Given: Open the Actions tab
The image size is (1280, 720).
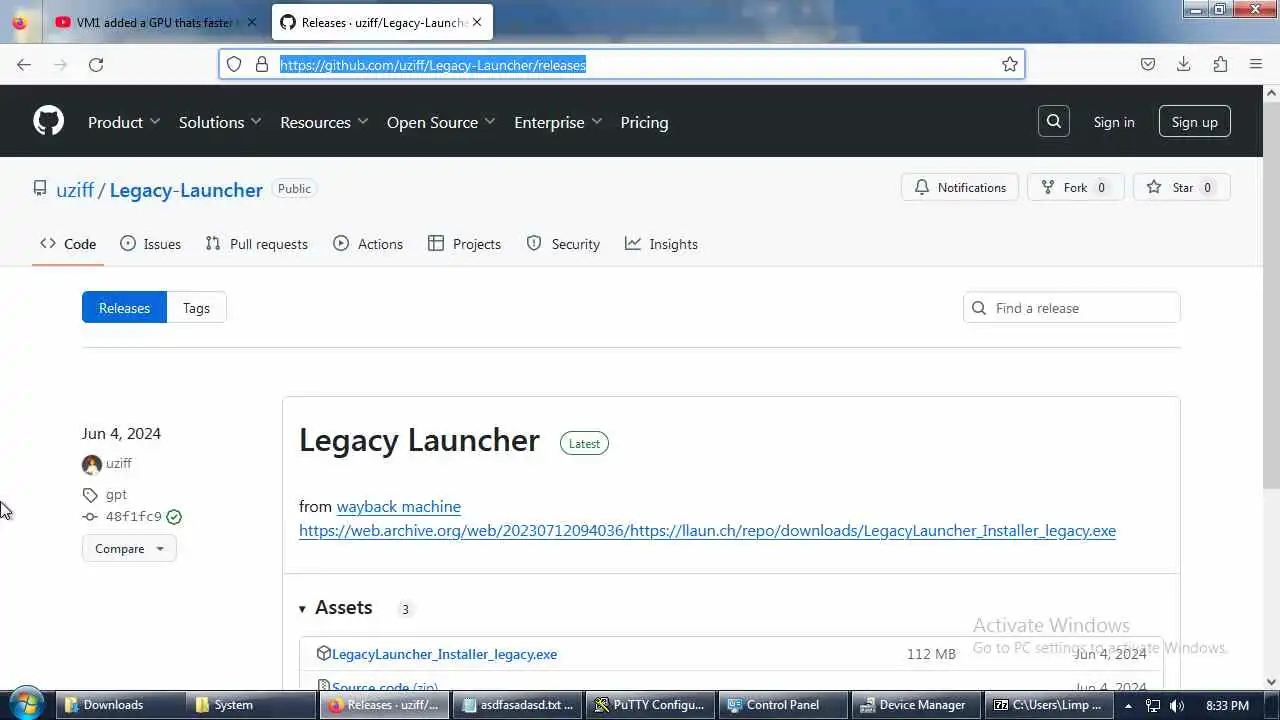Looking at the screenshot, I should (x=368, y=244).
